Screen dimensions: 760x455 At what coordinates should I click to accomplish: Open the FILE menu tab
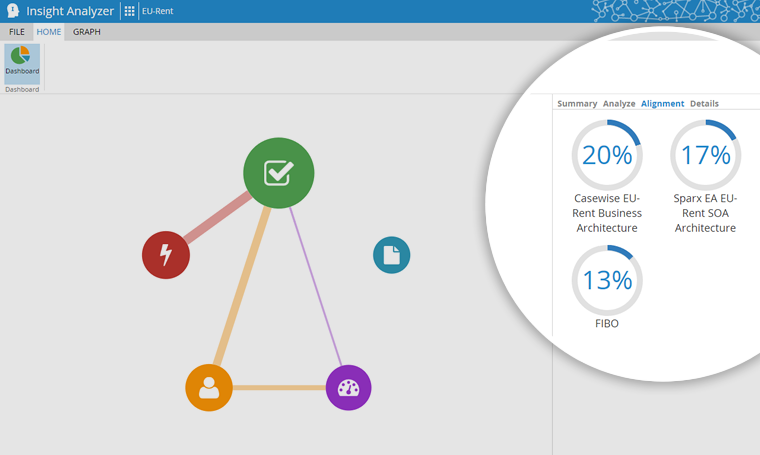16,31
